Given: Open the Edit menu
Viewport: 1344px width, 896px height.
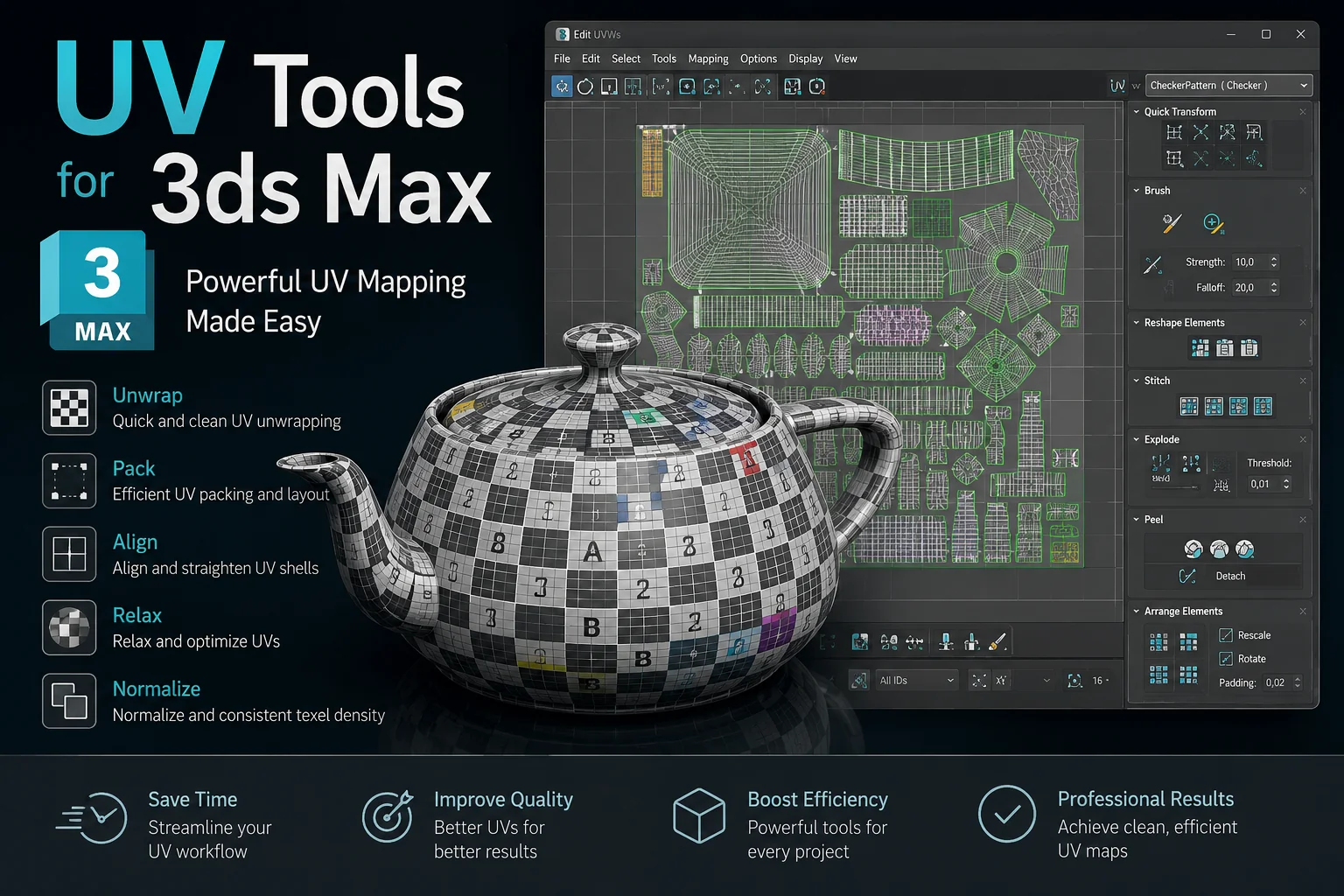Looking at the screenshot, I should click(591, 59).
